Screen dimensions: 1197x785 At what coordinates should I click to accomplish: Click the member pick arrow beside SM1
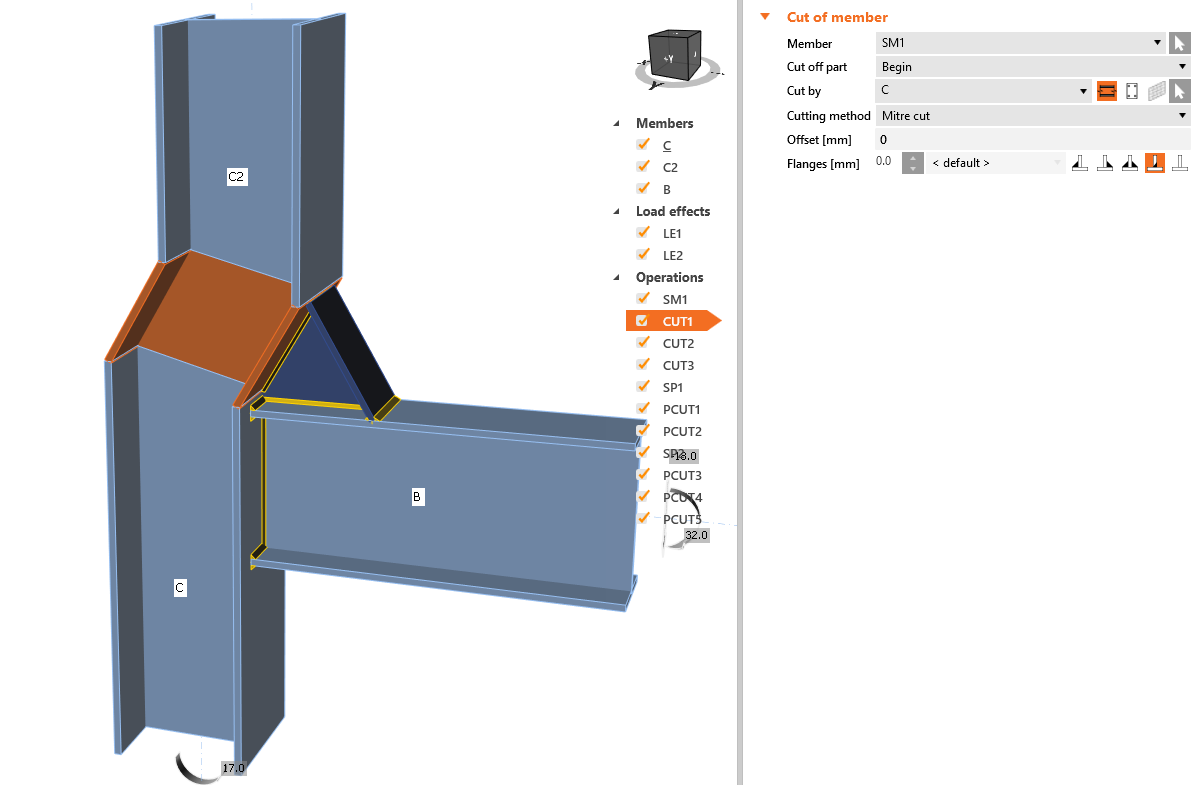coord(1179,43)
